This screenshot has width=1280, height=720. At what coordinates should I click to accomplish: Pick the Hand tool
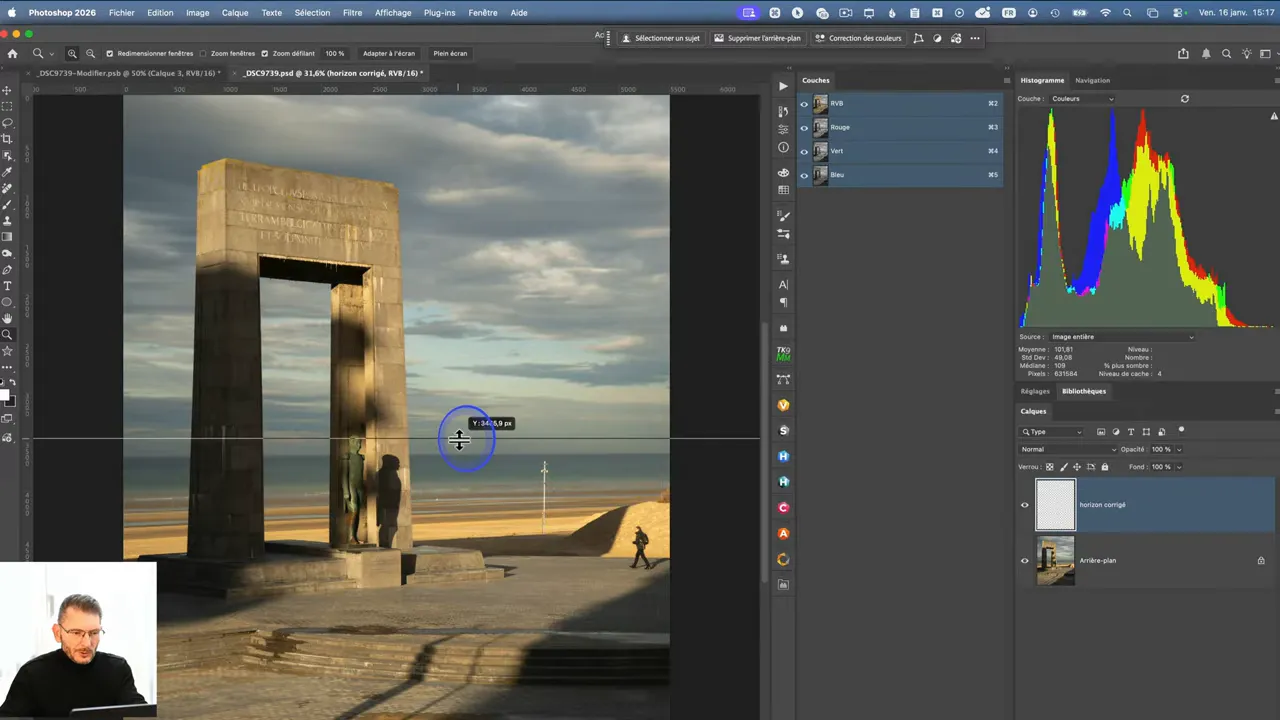(7, 319)
